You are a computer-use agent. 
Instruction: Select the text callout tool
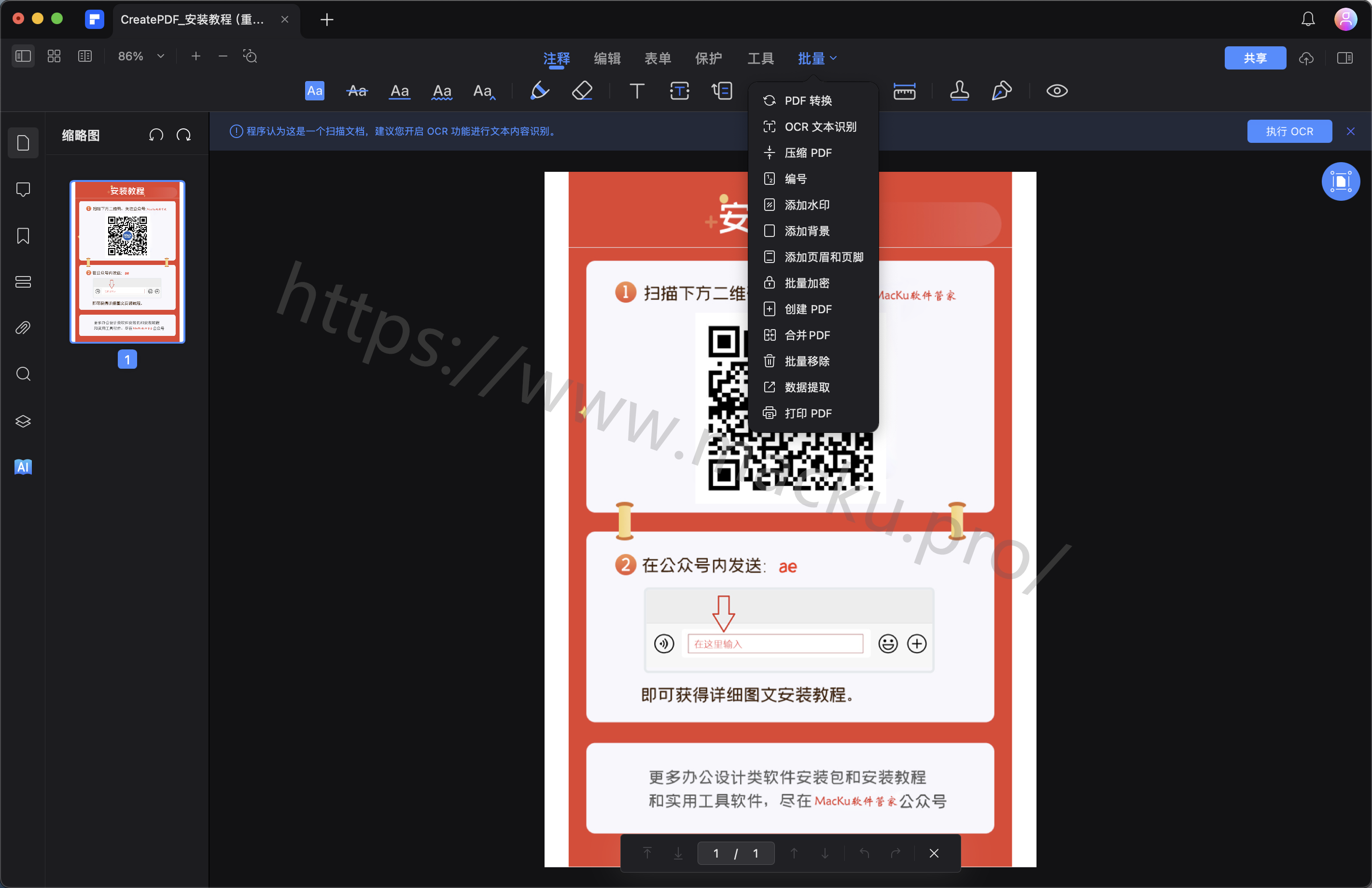pos(722,91)
